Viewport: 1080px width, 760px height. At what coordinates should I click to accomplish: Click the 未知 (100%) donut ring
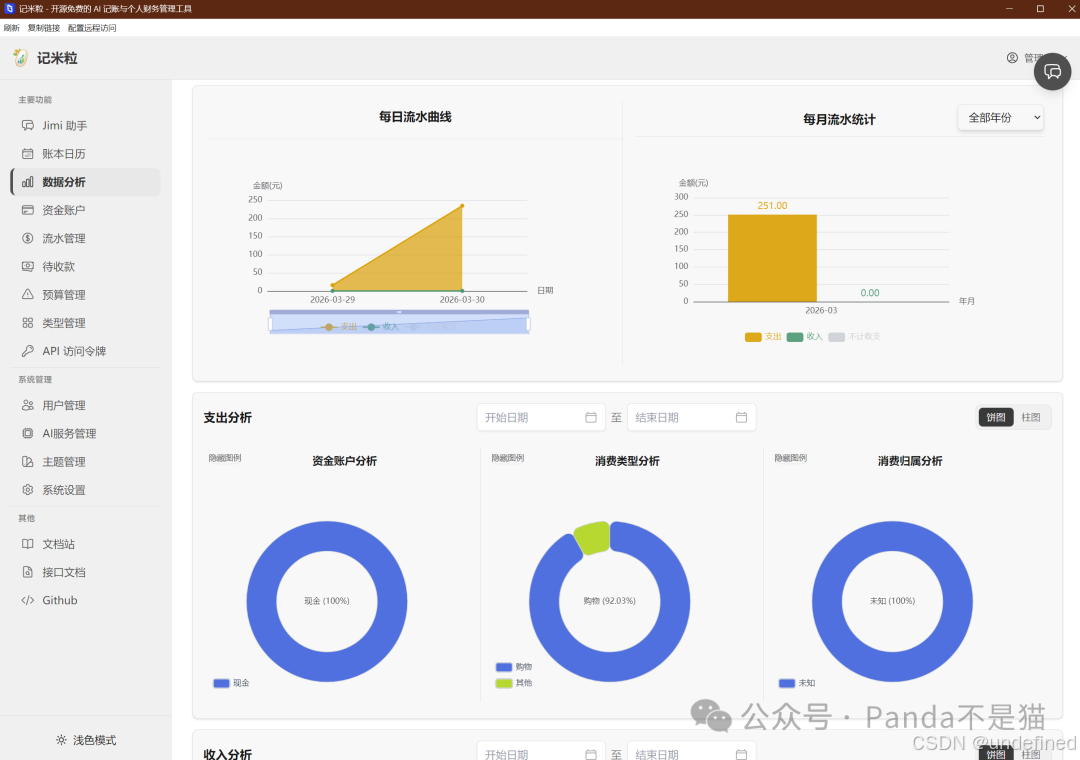click(827, 601)
